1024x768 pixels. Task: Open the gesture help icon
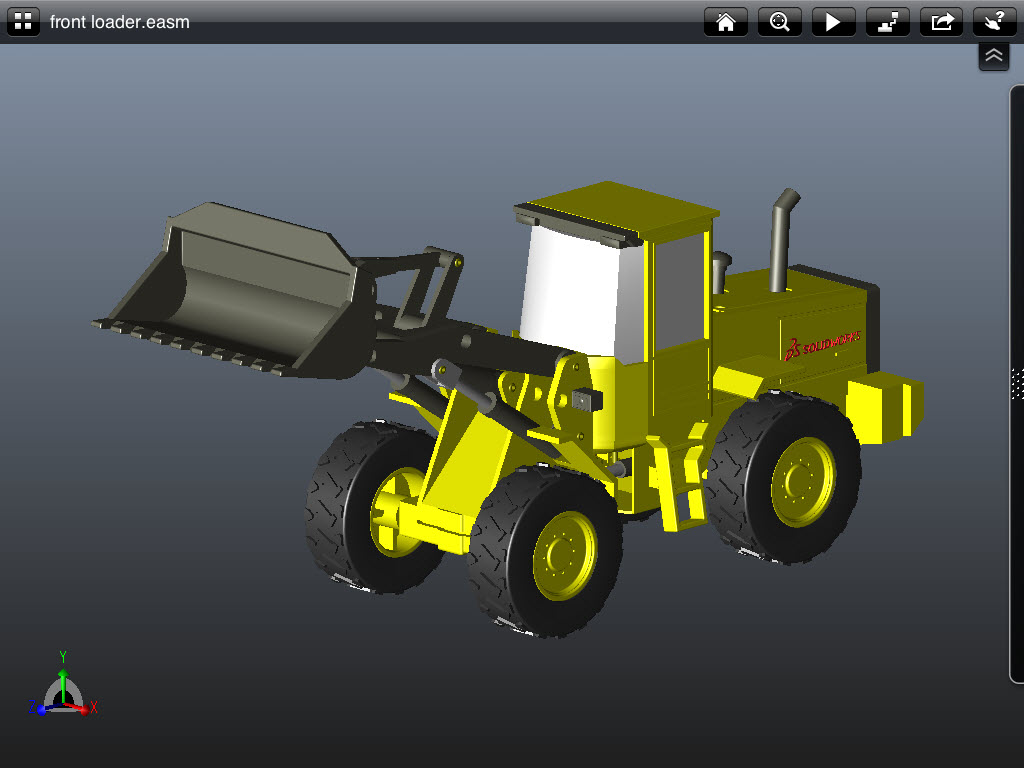[995, 22]
